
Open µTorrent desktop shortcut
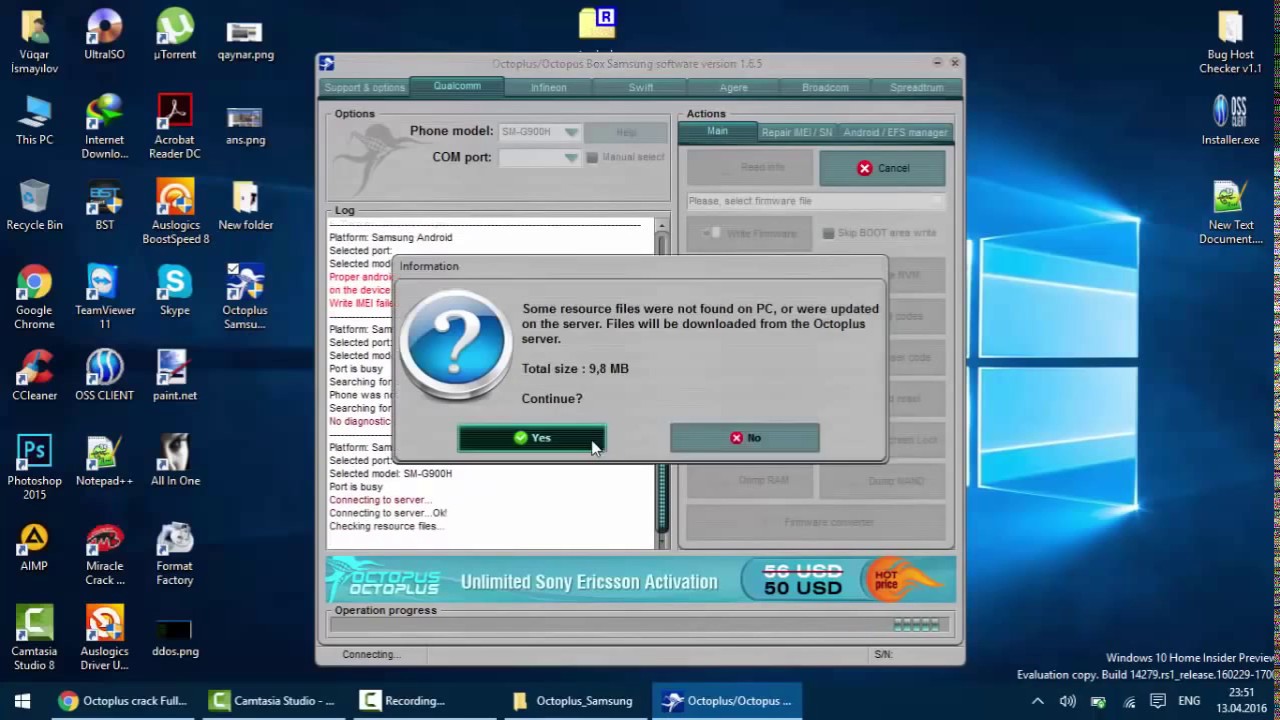[x=175, y=35]
